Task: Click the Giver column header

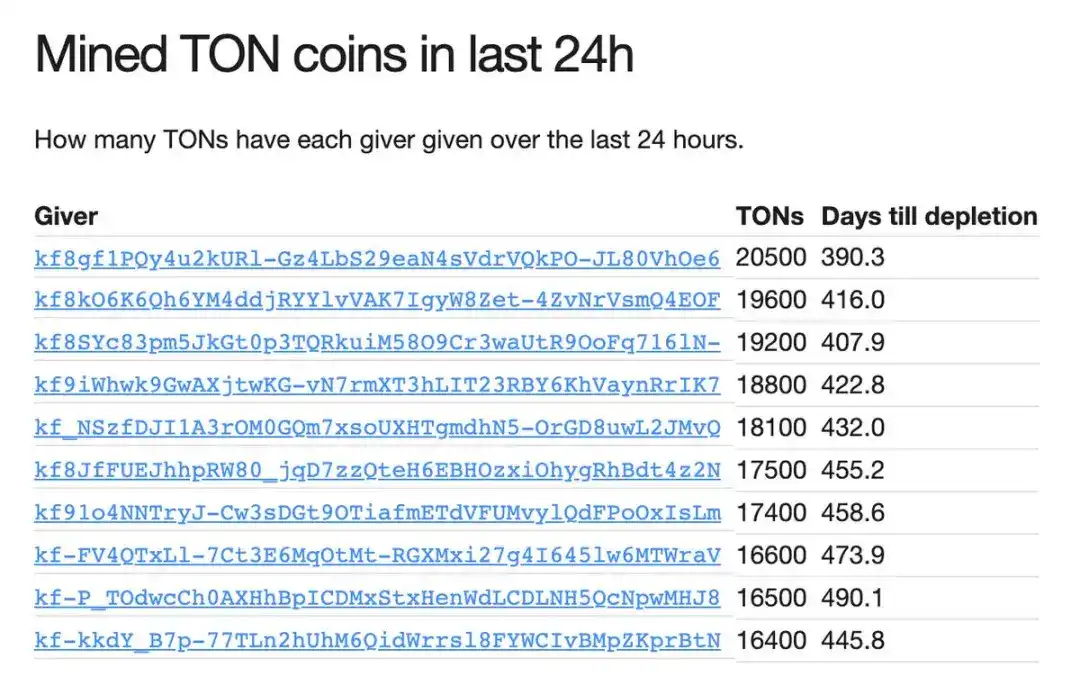Action: (x=64, y=216)
